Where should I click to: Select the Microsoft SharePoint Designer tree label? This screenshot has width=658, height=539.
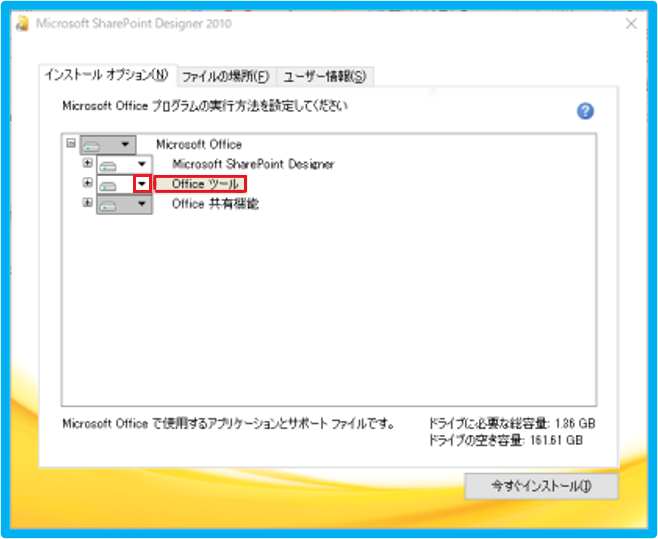253,164
